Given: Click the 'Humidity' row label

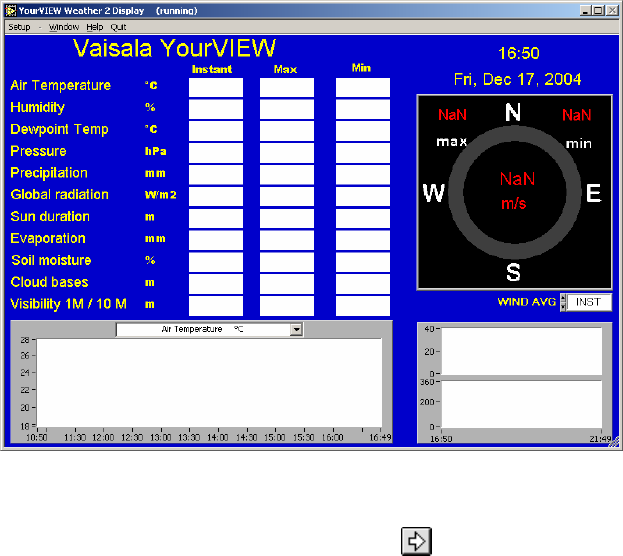Looking at the screenshot, I should pyautogui.click(x=37, y=107).
